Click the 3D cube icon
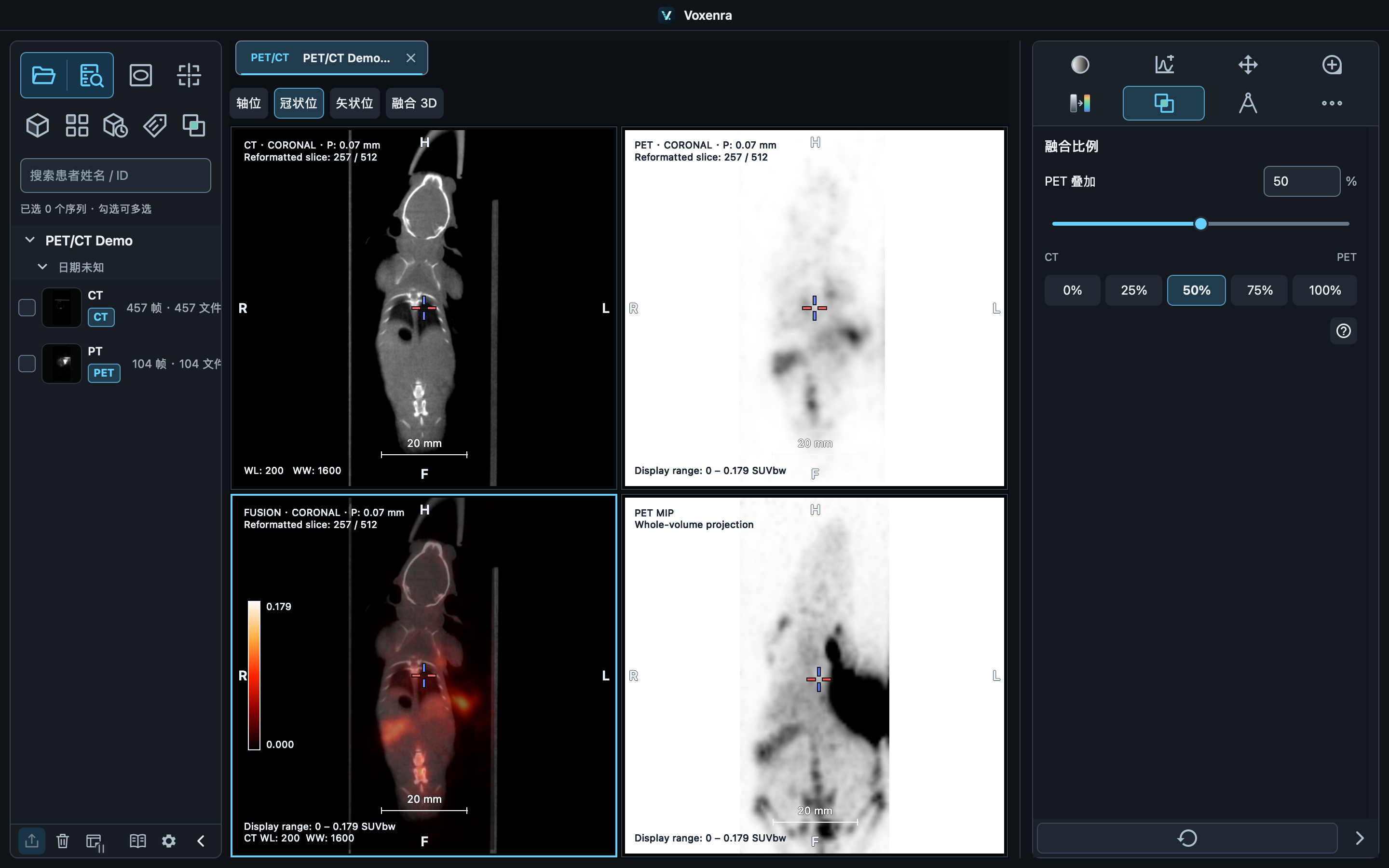This screenshot has height=868, width=1389. (38, 125)
